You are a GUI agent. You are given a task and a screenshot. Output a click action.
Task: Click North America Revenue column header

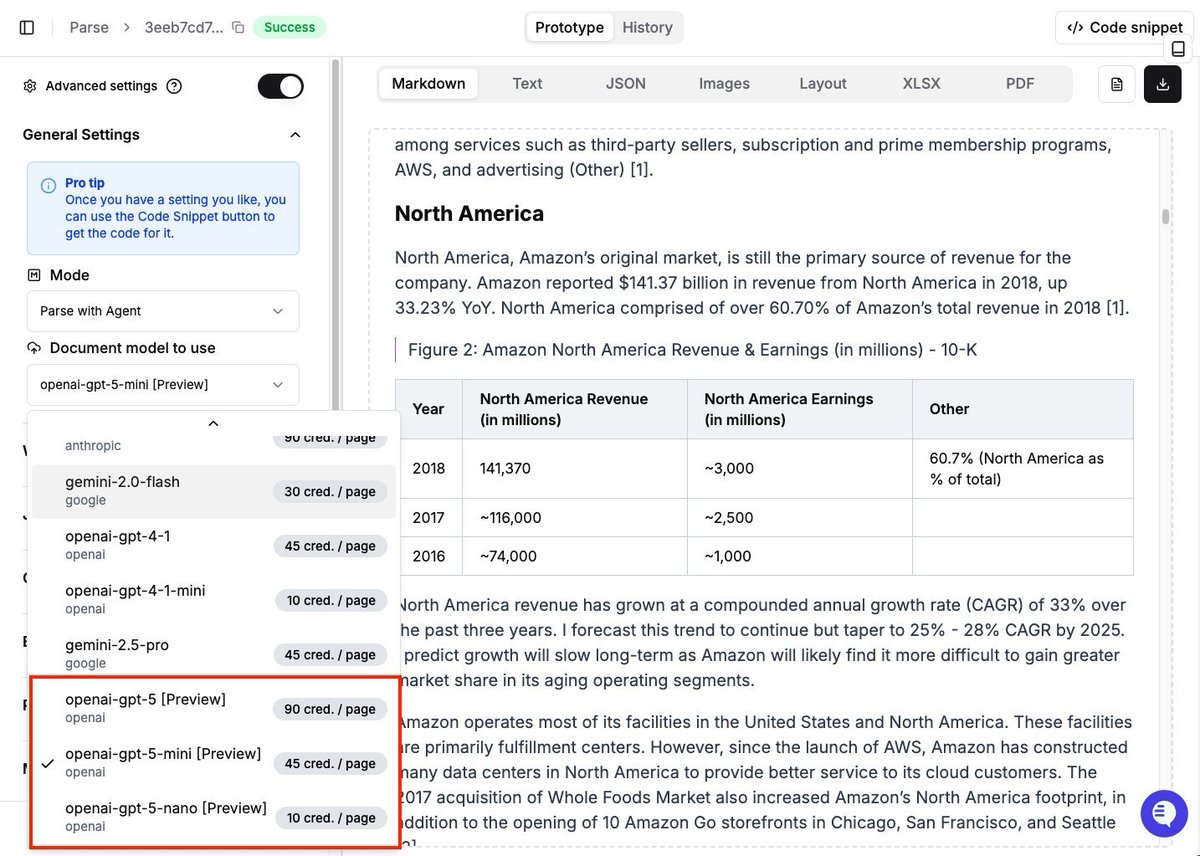click(575, 409)
